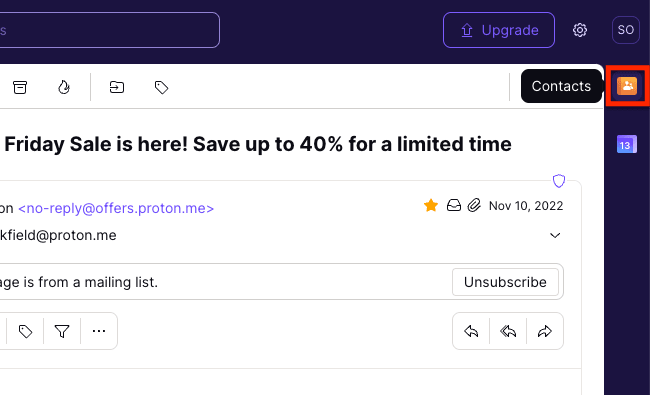This screenshot has width=650, height=395.
Task: Reply all to the message
Action: (x=508, y=331)
